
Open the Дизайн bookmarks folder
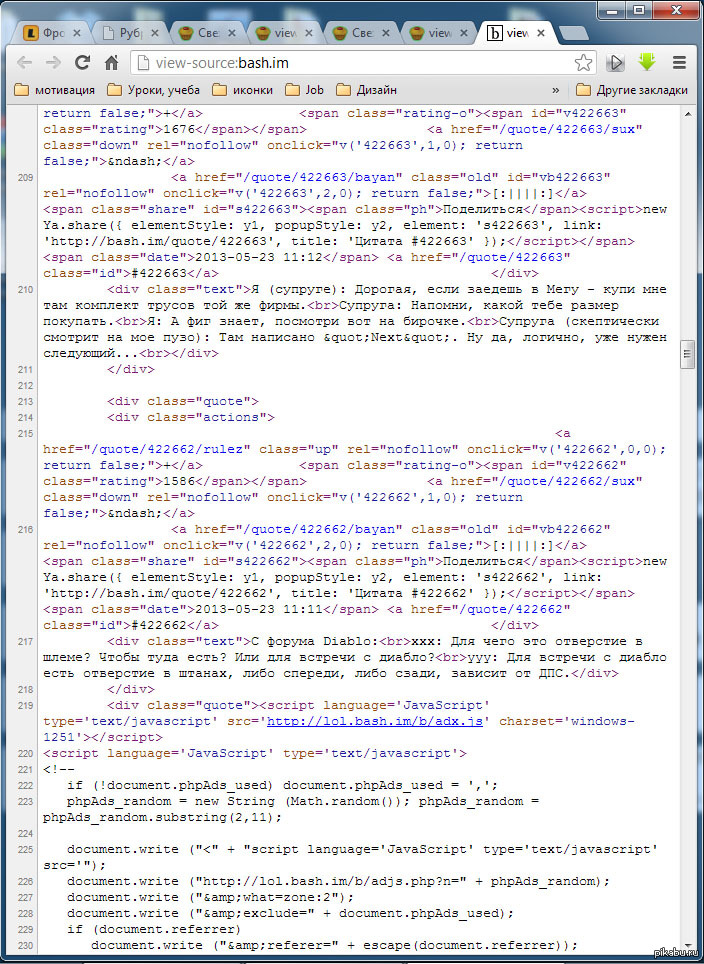pos(366,90)
